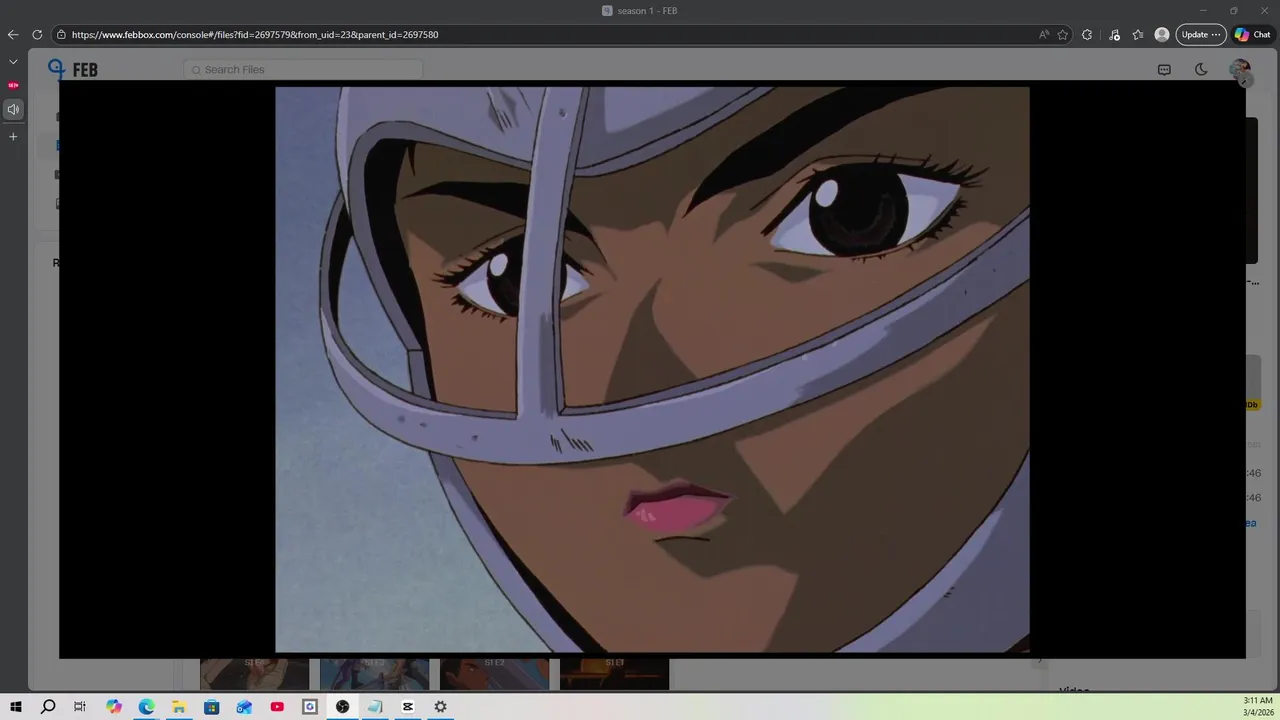The width and height of the screenshot is (1280, 720).
Task: Open the media control music note icon
Action: (x=1114, y=34)
